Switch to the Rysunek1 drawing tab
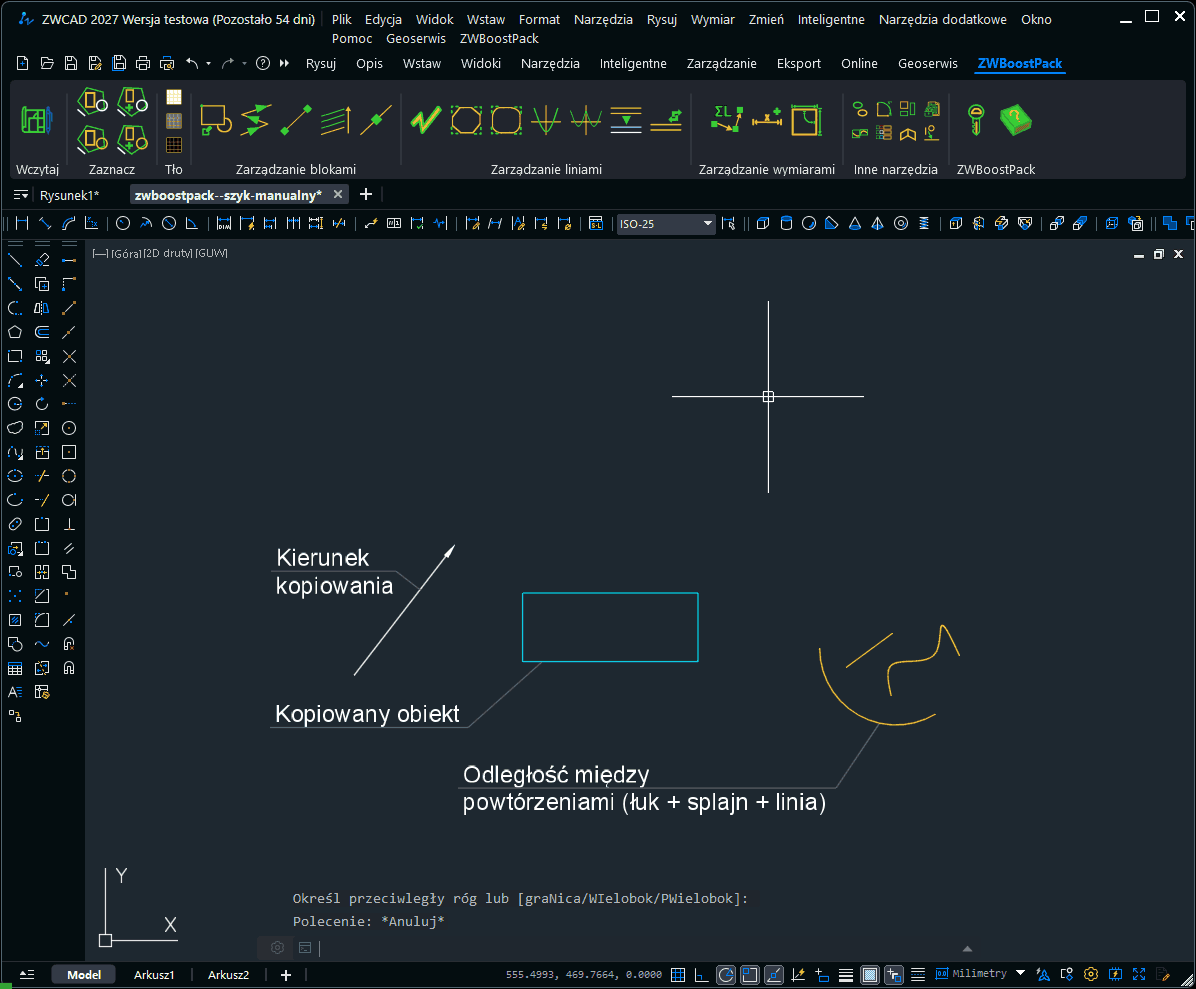 [69, 194]
